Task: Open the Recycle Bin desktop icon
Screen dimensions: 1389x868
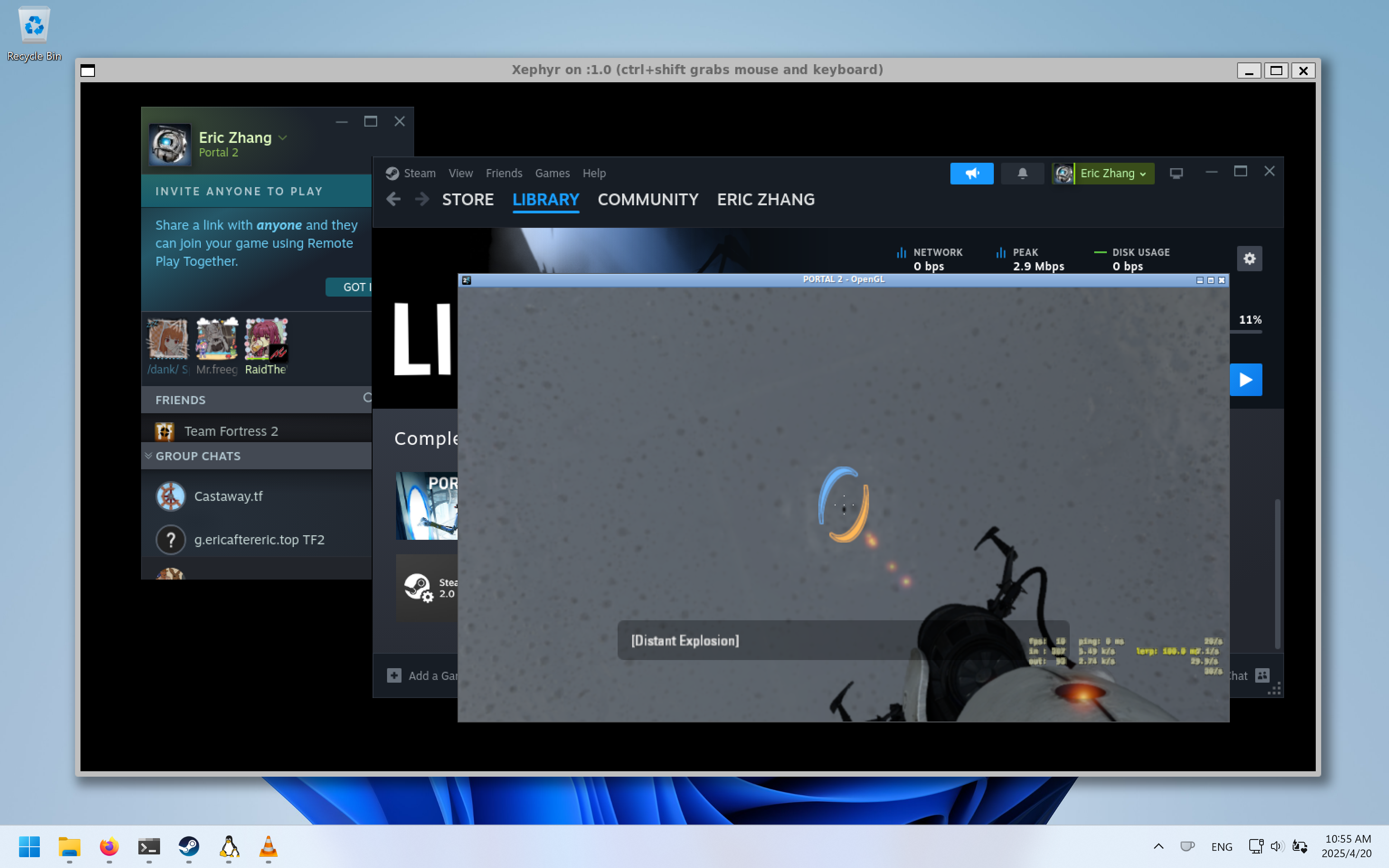Action: coord(34,33)
